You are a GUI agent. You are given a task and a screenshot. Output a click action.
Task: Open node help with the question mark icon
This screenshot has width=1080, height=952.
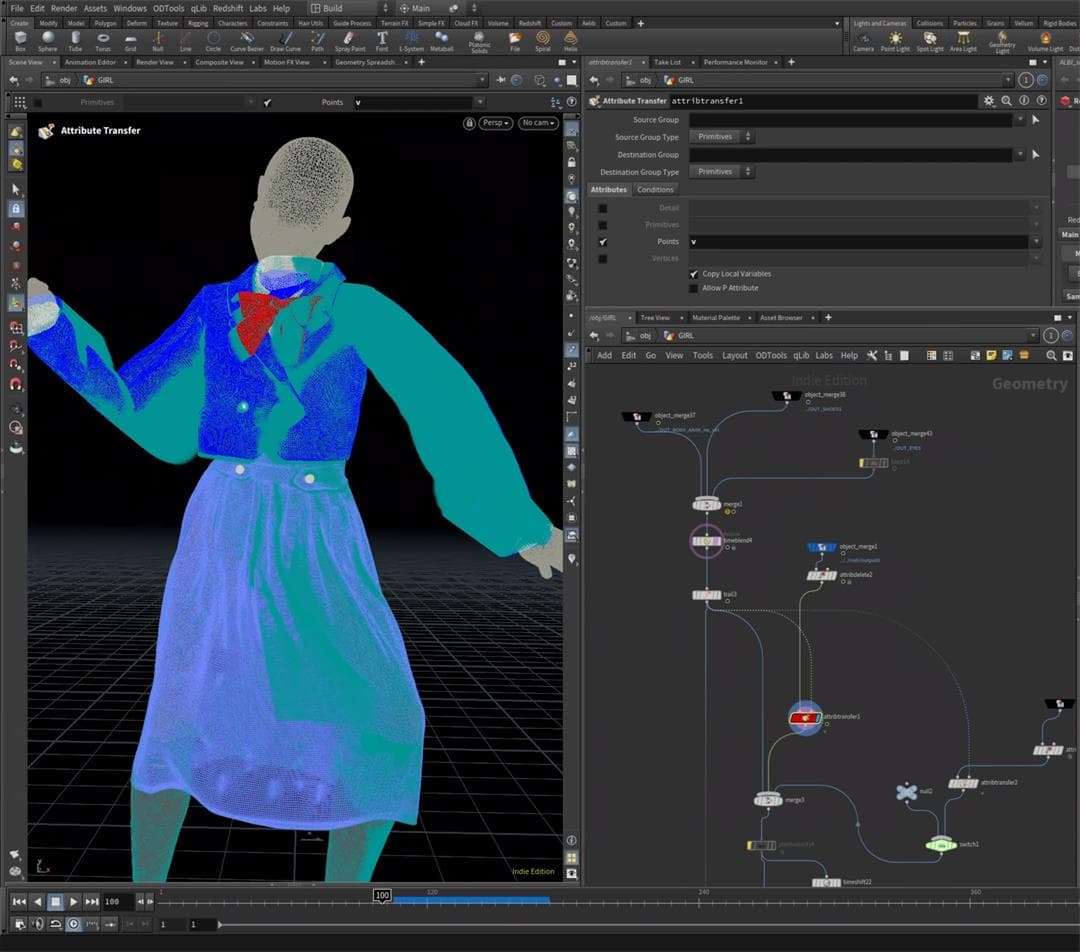[x=1041, y=101]
